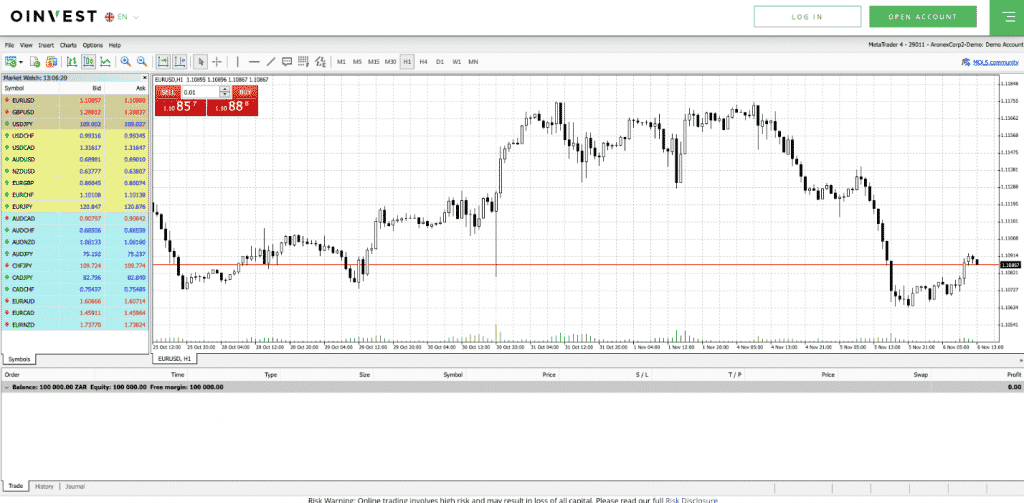Select USDJPY row in Market Watch
This screenshot has width=1024, height=503.
(x=75, y=124)
